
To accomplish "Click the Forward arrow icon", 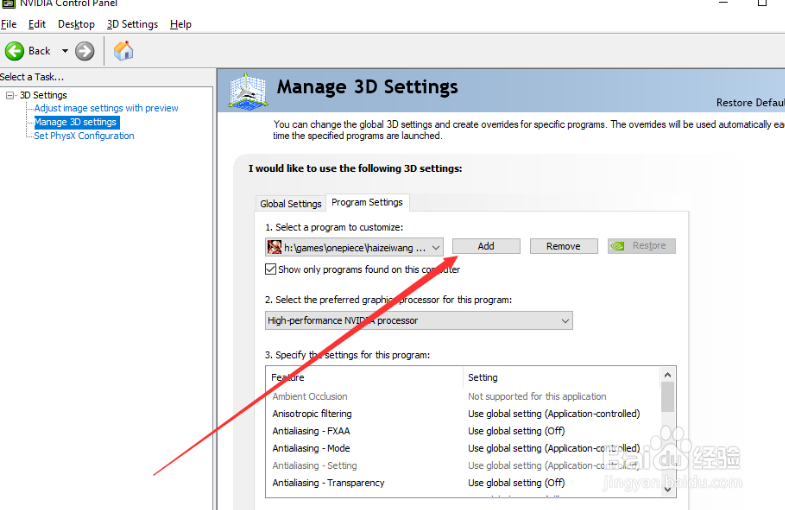I will click(x=85, y=51).
